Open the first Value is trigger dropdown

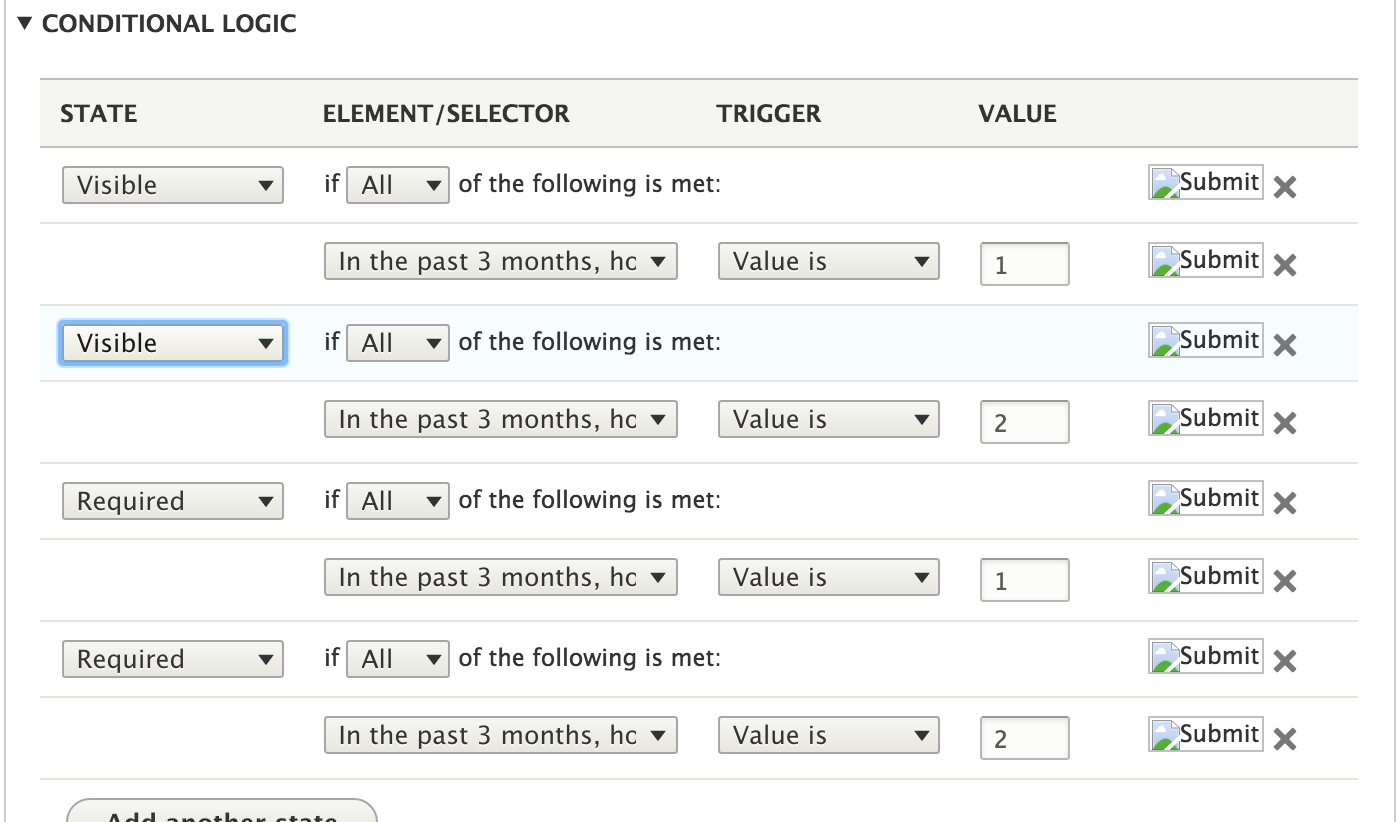[828, 261]
